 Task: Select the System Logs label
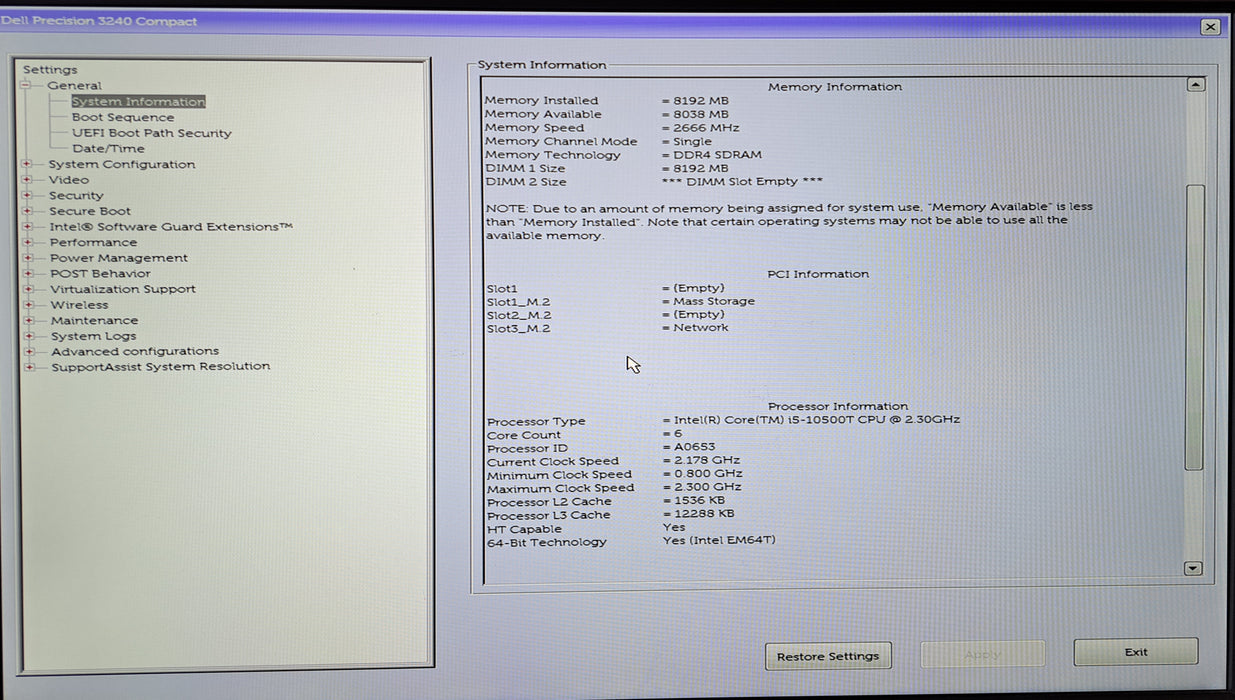tap(94, 336)
